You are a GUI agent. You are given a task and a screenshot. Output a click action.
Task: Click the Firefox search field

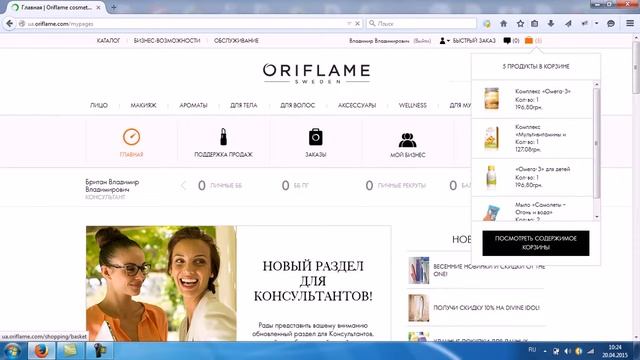421,24
